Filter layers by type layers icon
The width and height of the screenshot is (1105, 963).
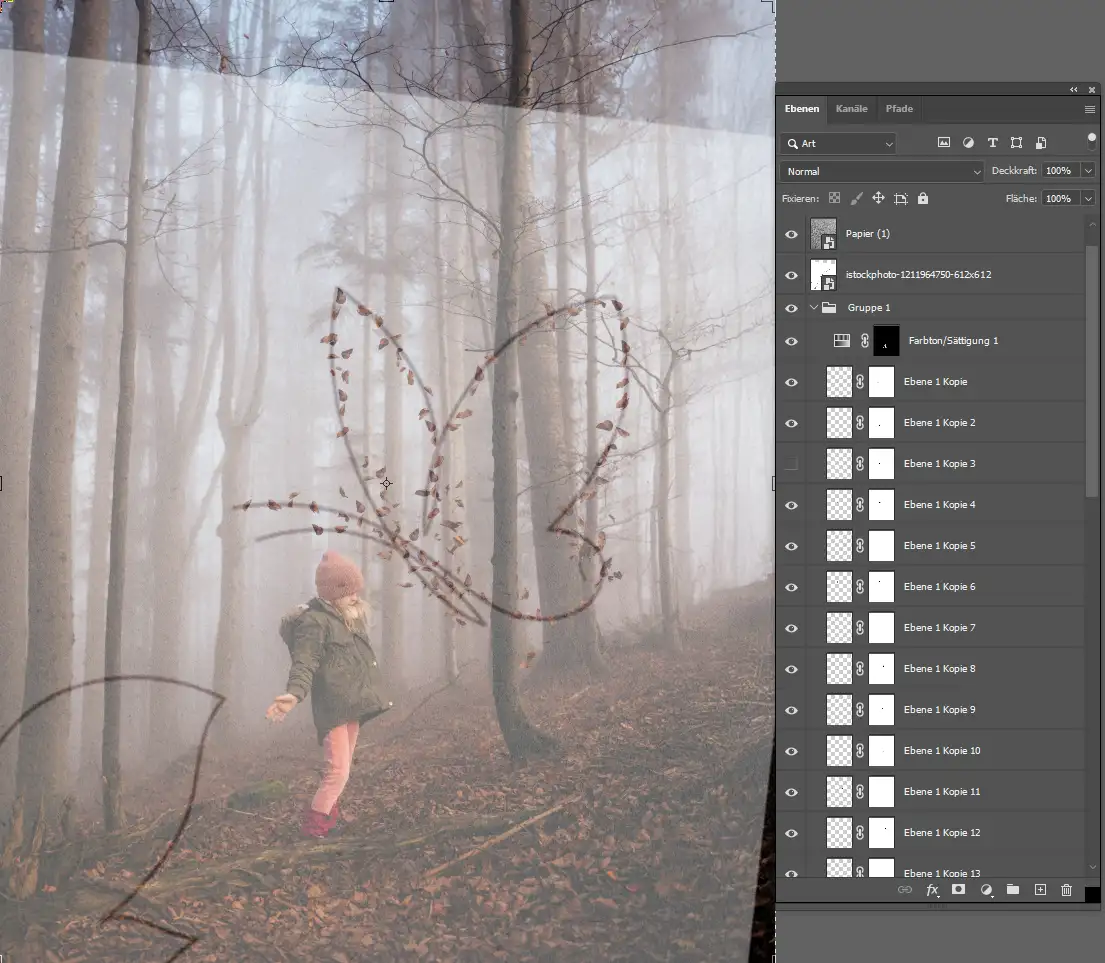point(992,143)
